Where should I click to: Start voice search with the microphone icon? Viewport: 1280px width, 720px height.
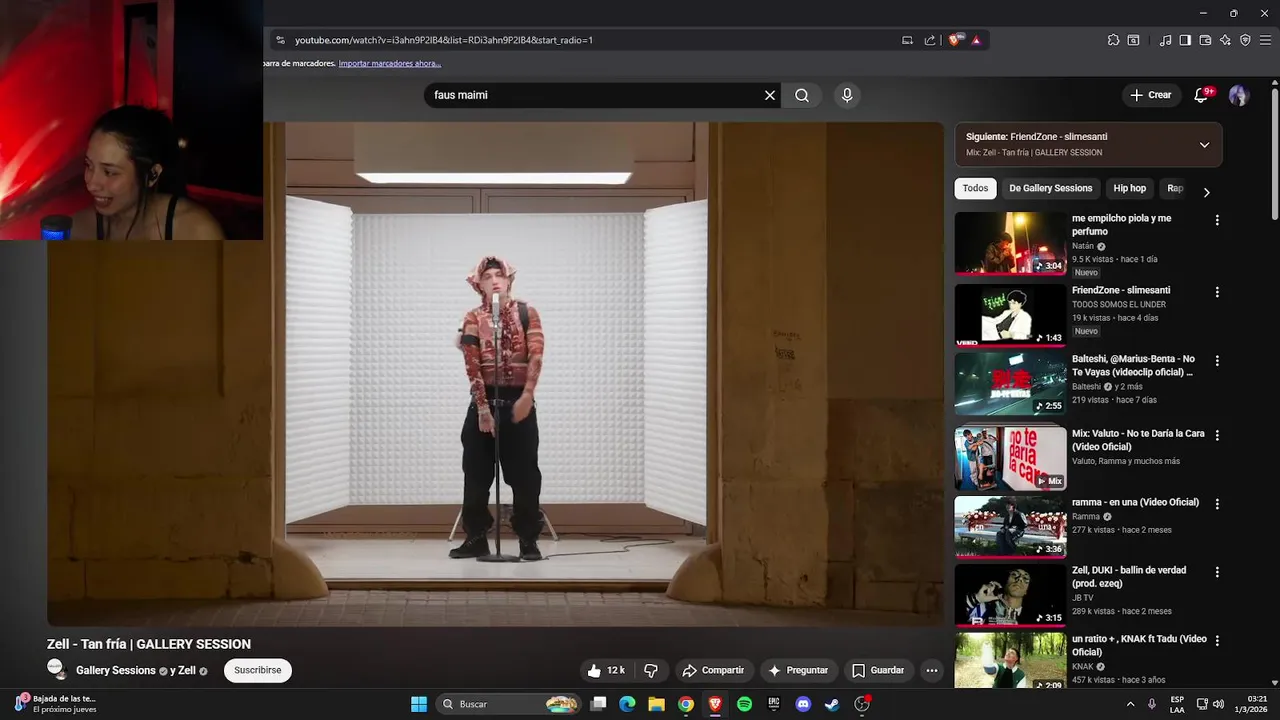[847, 95]
